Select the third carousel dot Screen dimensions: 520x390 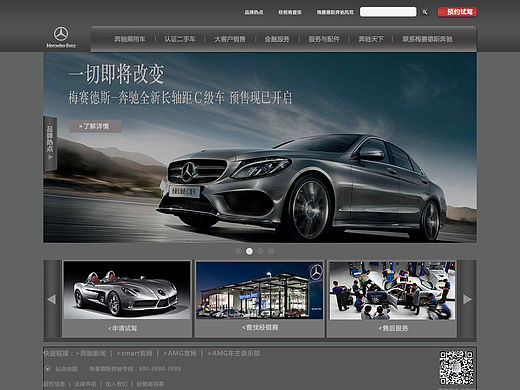pos(260,251)
